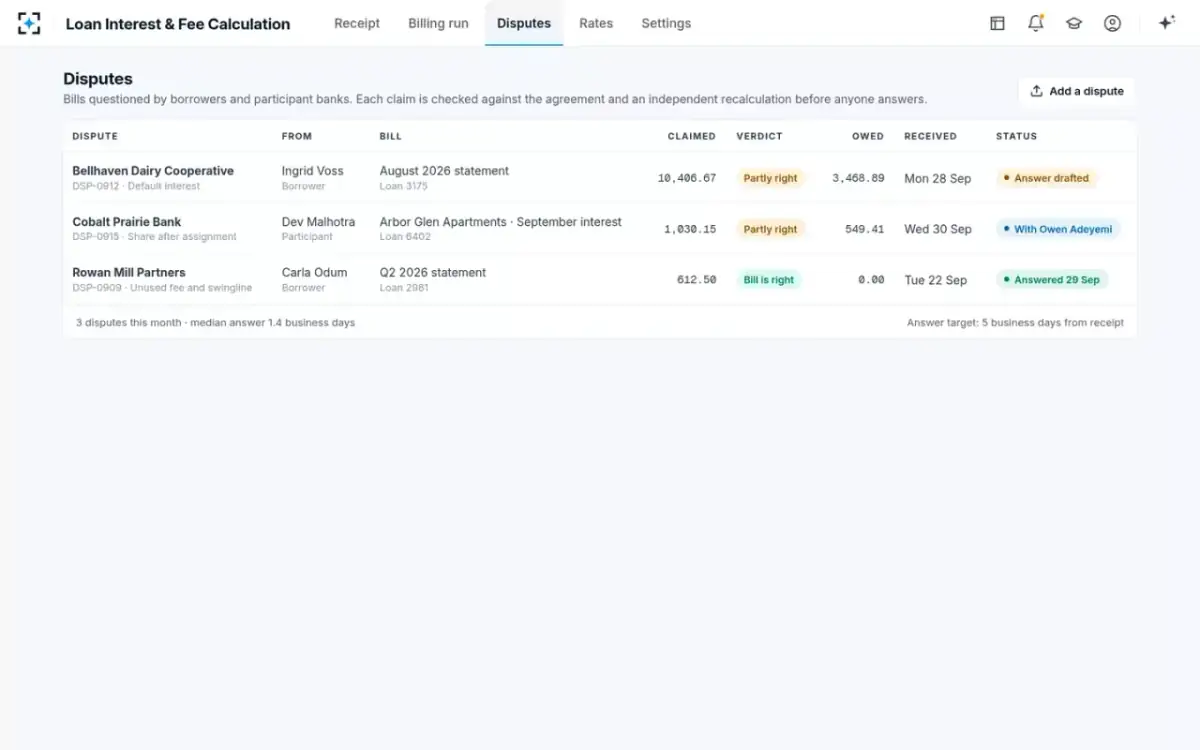The height and width of the screenshot is (750, 1200).
Task: Click owed amount 549.41
Action: click(x=865, y=229)
